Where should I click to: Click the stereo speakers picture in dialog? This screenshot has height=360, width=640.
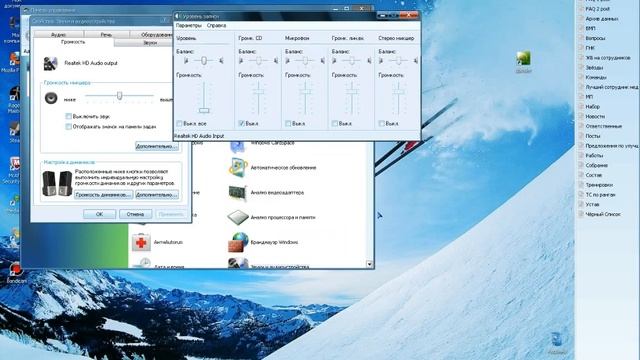(x=57, y=183)
